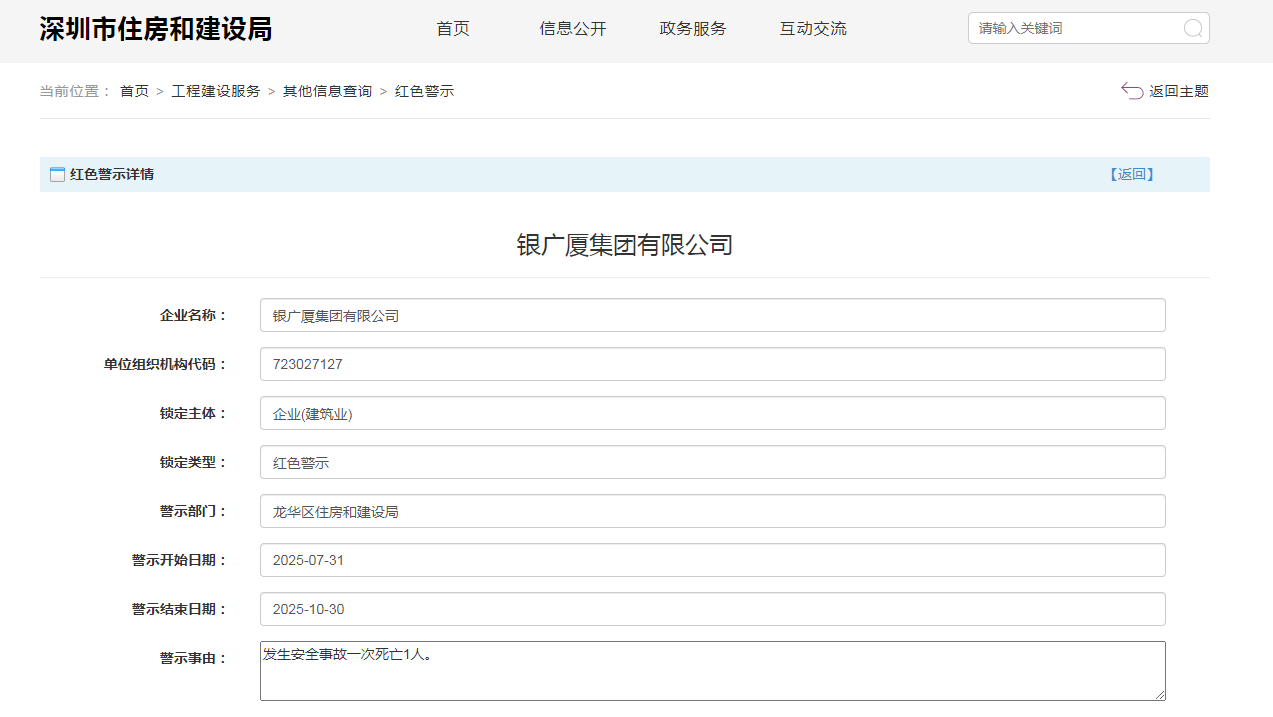Click the 首页 breadcrumb link
The image size is (1273, 717).
134,91
